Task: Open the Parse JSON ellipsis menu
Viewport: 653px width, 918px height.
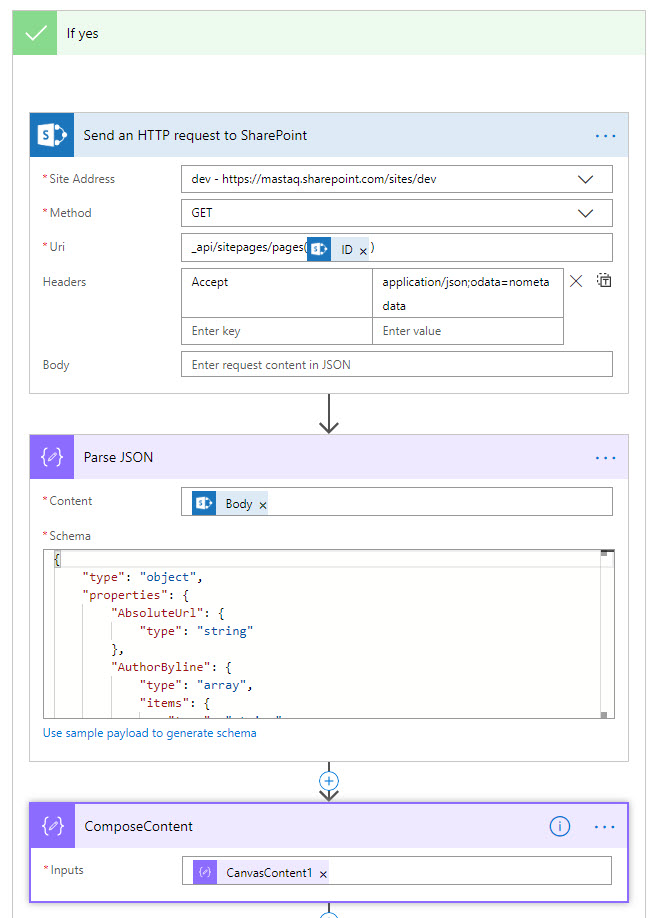Action: click(605, 457)
